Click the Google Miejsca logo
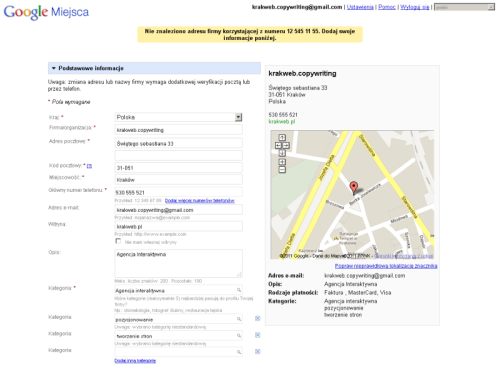This screenshot has width=500, height=369. tap(46, 12)
